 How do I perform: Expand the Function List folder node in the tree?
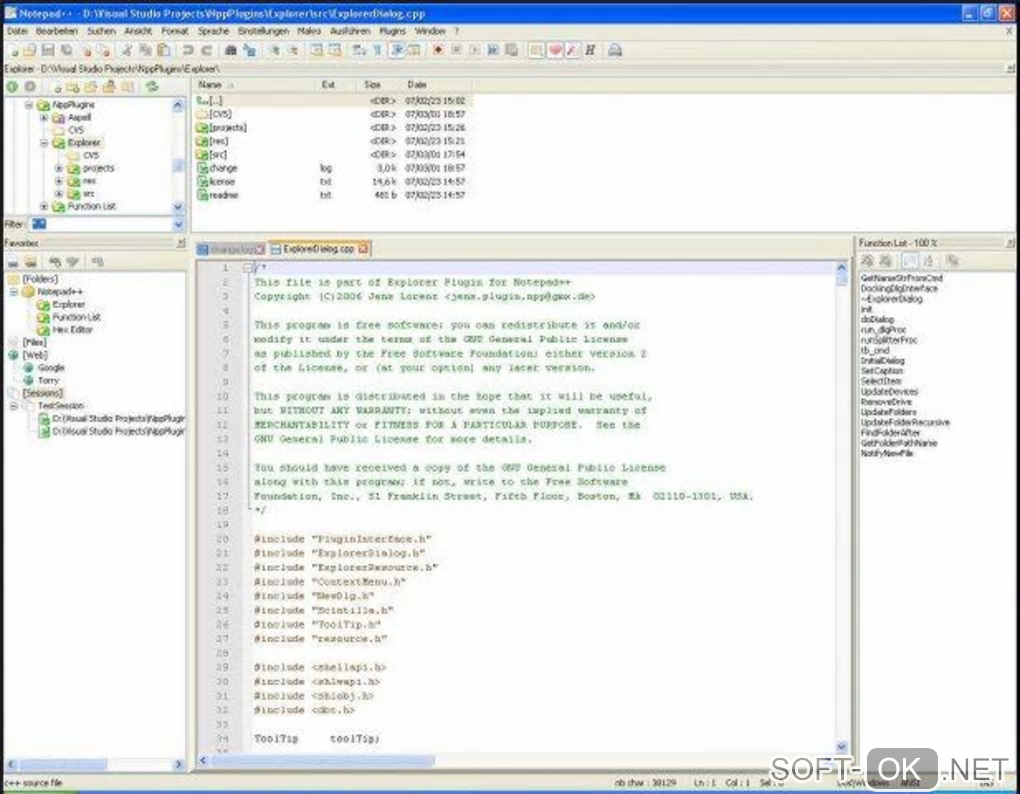point(44,207)
